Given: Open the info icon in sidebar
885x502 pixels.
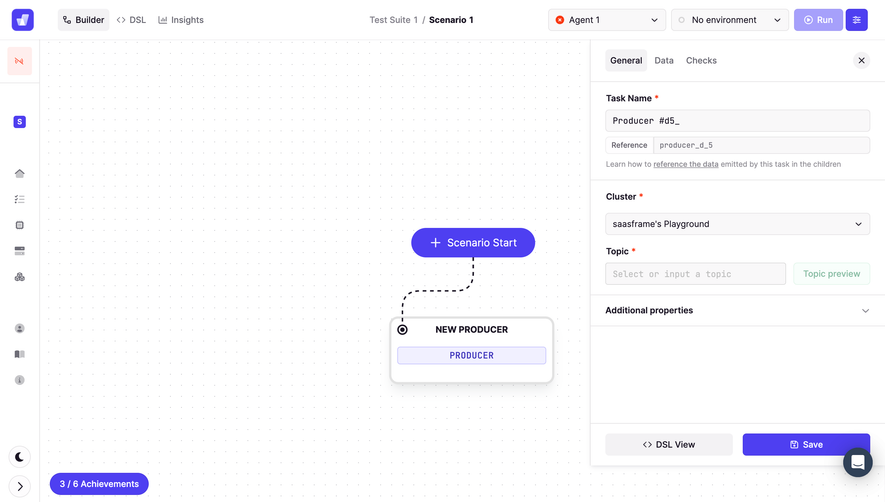Looking at the screenshot, I should coord(19,380).
